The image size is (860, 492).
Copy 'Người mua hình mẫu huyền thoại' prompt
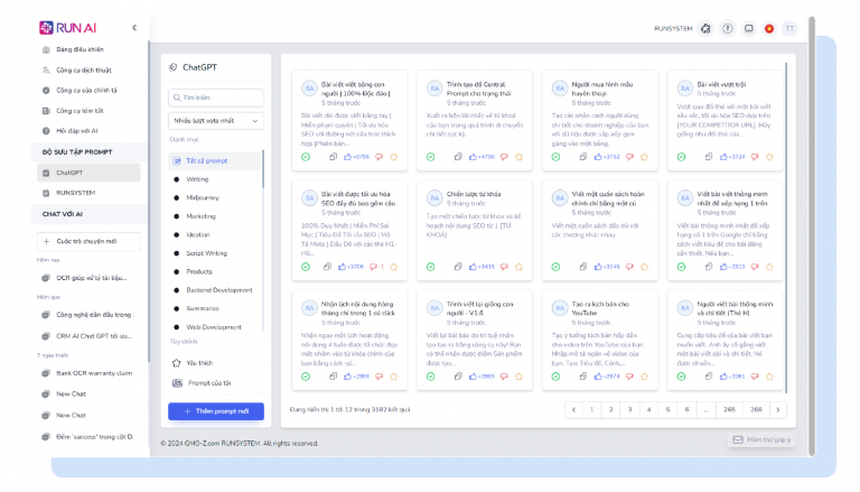pyautogui.click(x=583, y=157)
